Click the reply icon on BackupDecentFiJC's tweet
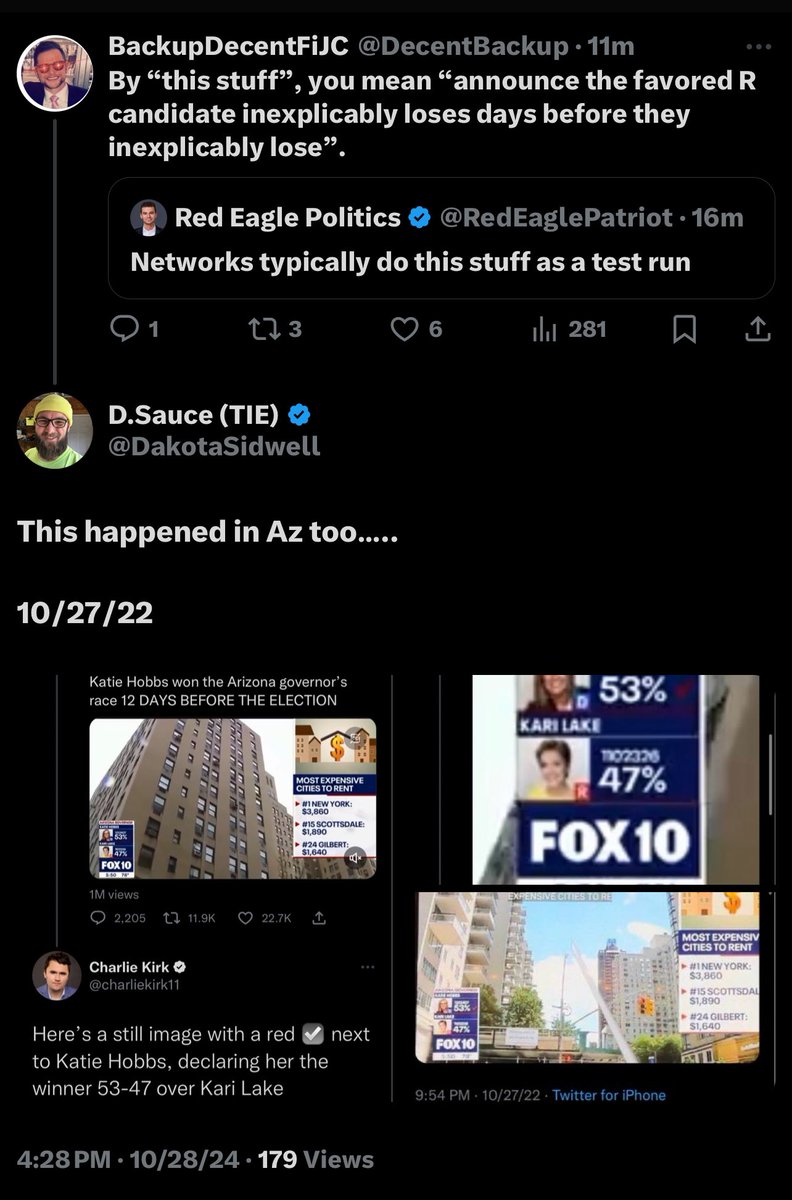792x1200 pixels. [x=125, y=329]
